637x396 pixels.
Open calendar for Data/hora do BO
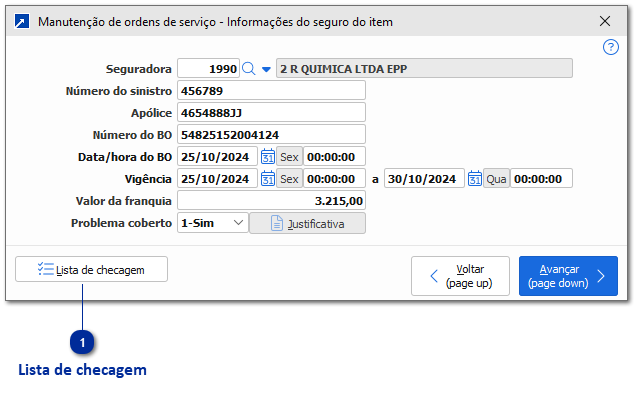pos(268,157)
